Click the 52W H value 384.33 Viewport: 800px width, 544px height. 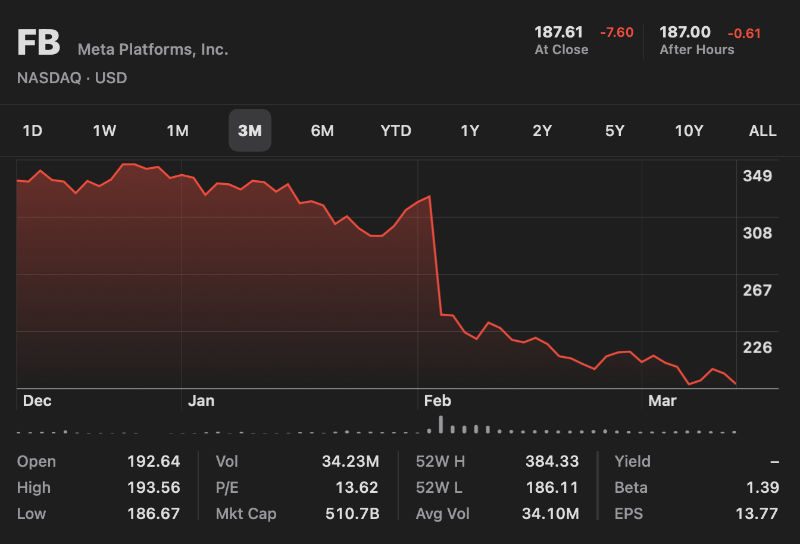click(552, 461)
